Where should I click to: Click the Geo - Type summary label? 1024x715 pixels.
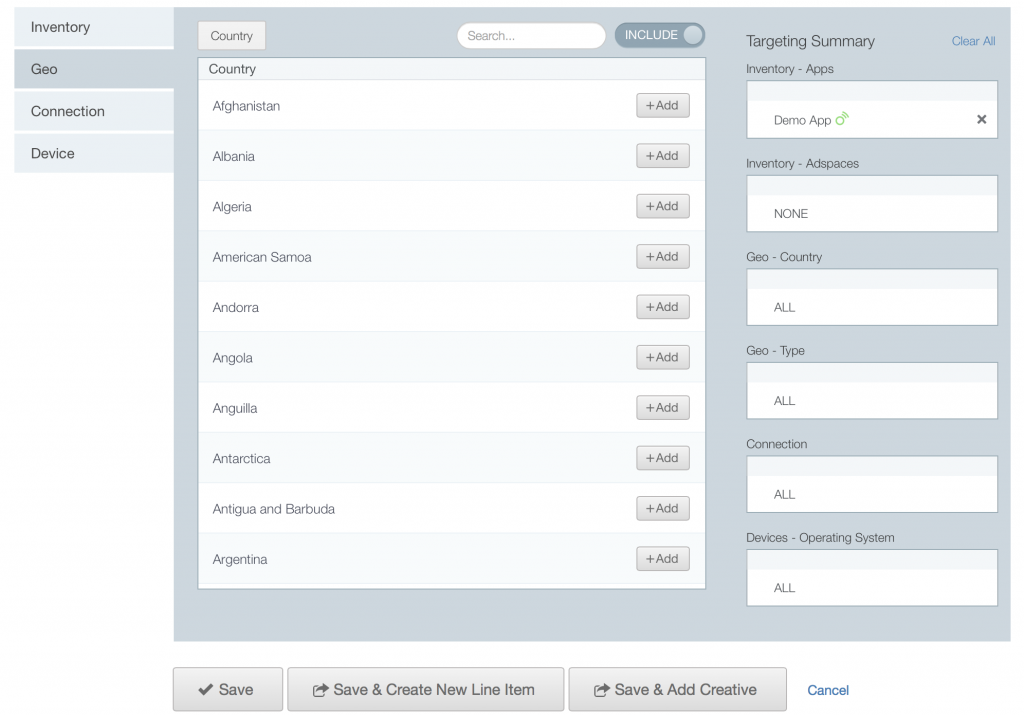(x=775, y=351)
